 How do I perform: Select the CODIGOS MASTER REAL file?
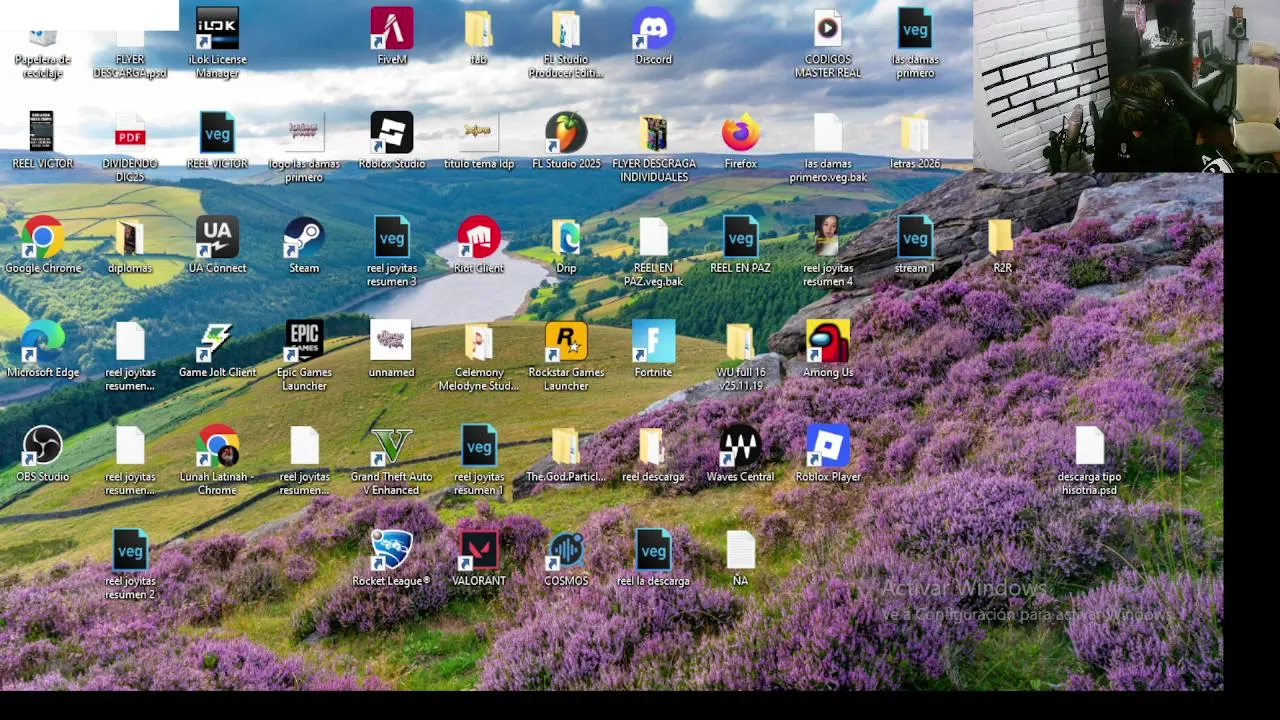click(827, 30)
